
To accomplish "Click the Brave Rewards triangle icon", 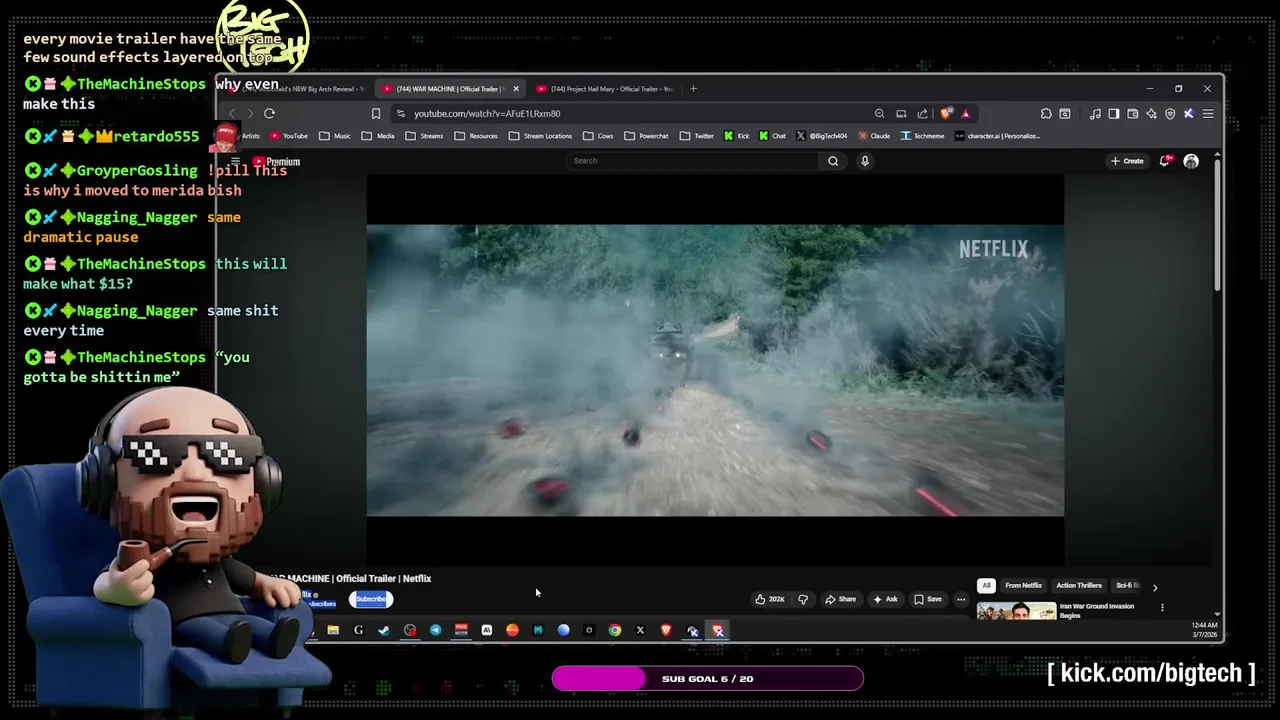I will [x=966, y=114].
